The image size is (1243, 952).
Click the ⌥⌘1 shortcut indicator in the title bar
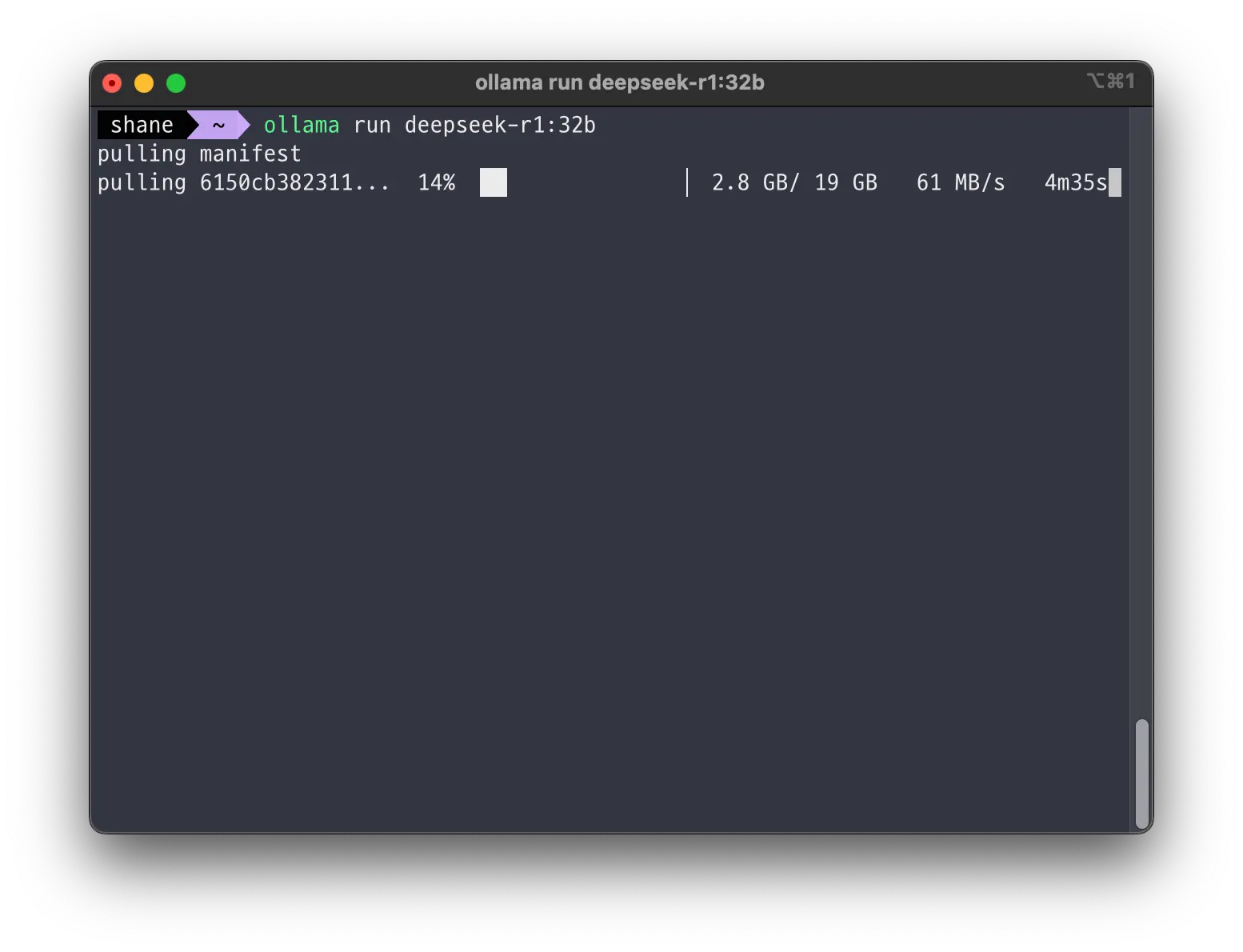[1110, 81]
